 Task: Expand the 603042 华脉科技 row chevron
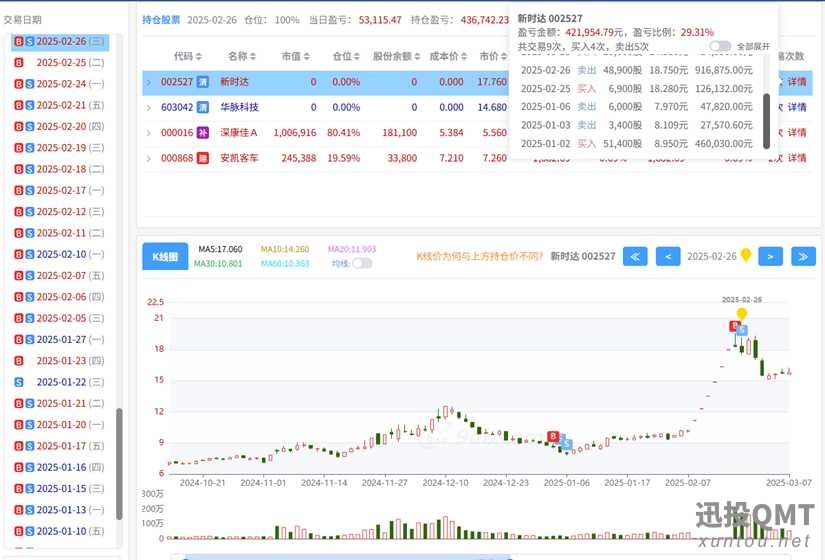tap(149, 108)
